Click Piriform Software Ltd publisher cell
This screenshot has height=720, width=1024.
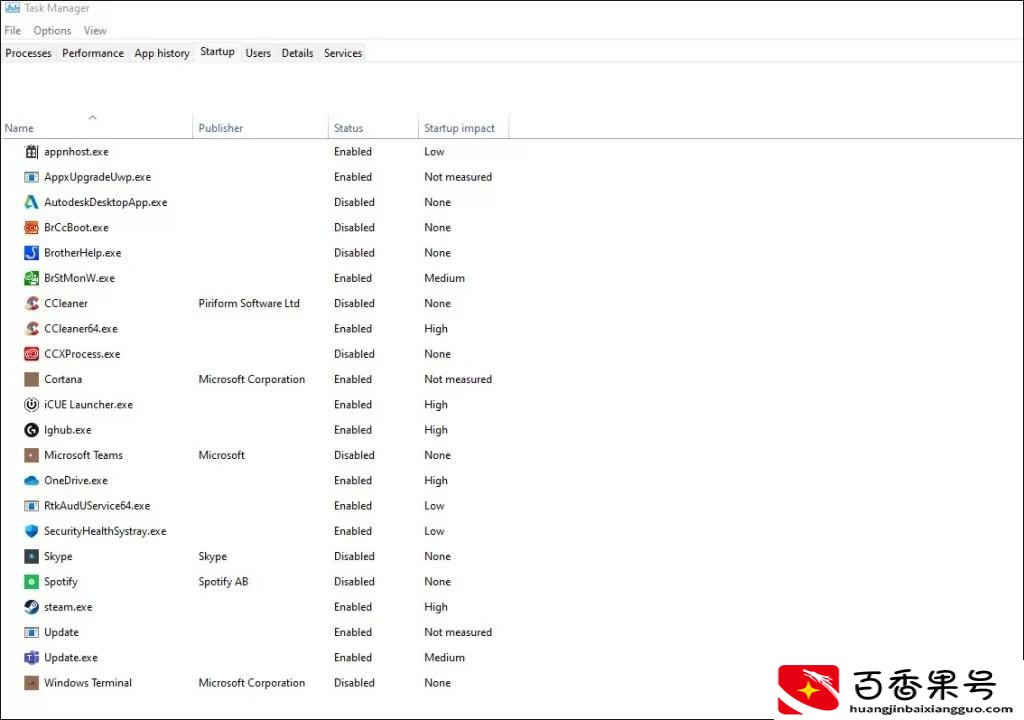[x=249, y=303]
